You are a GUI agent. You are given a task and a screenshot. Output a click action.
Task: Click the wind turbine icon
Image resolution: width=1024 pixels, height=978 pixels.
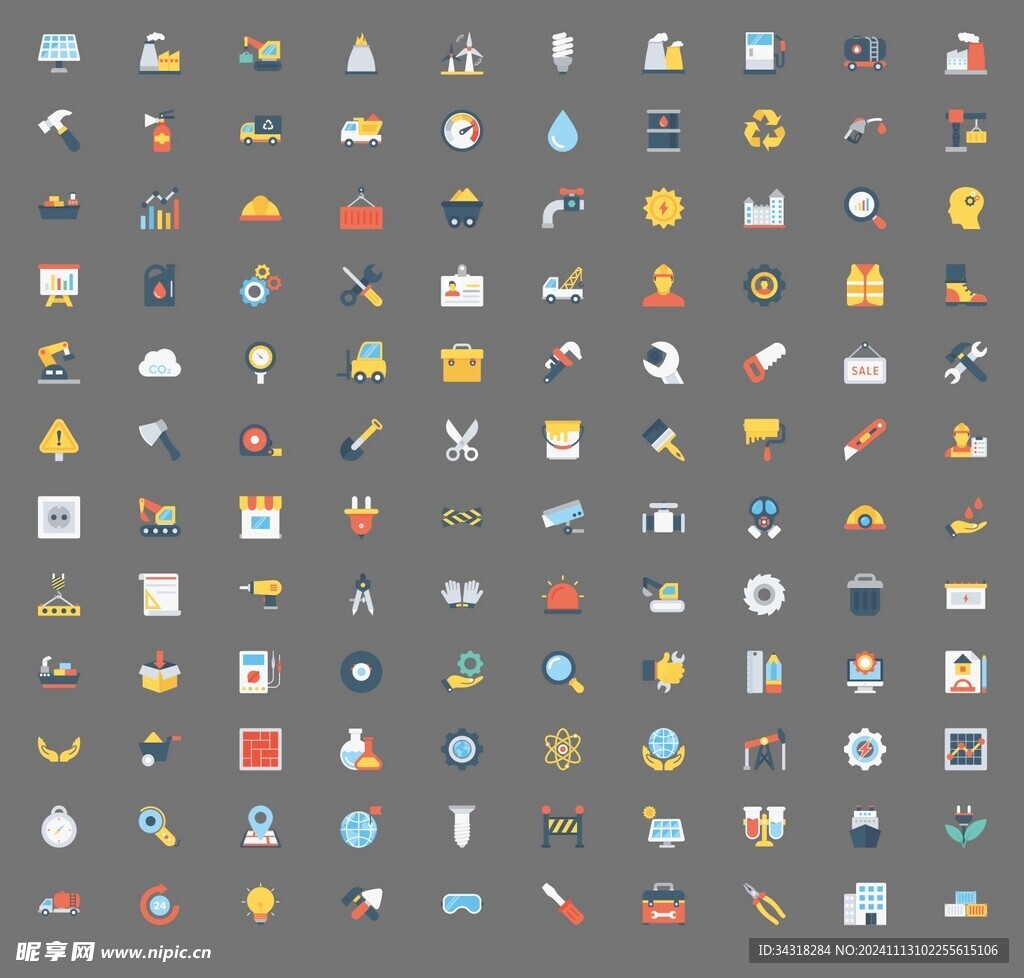click(x=462, y=53)
